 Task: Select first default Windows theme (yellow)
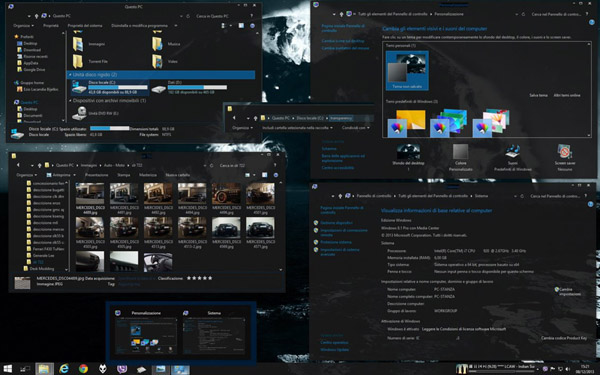tap(406, 123)
